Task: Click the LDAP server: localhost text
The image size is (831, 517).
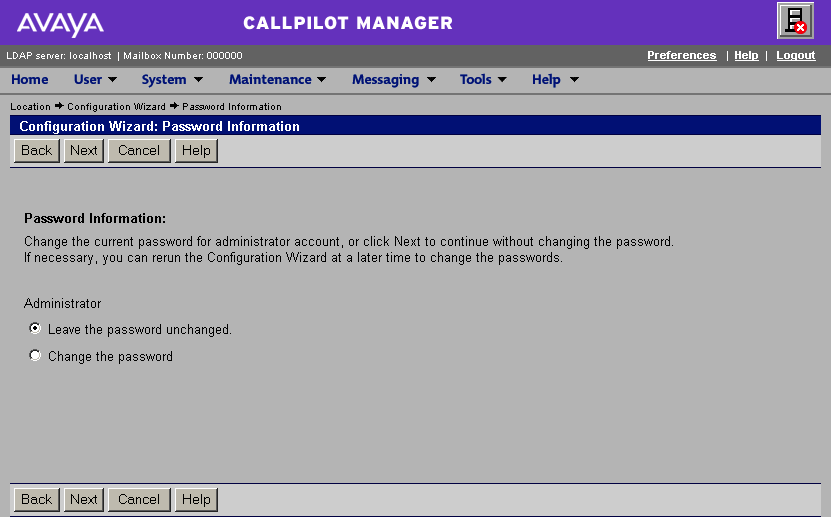Action: (59, 56)
